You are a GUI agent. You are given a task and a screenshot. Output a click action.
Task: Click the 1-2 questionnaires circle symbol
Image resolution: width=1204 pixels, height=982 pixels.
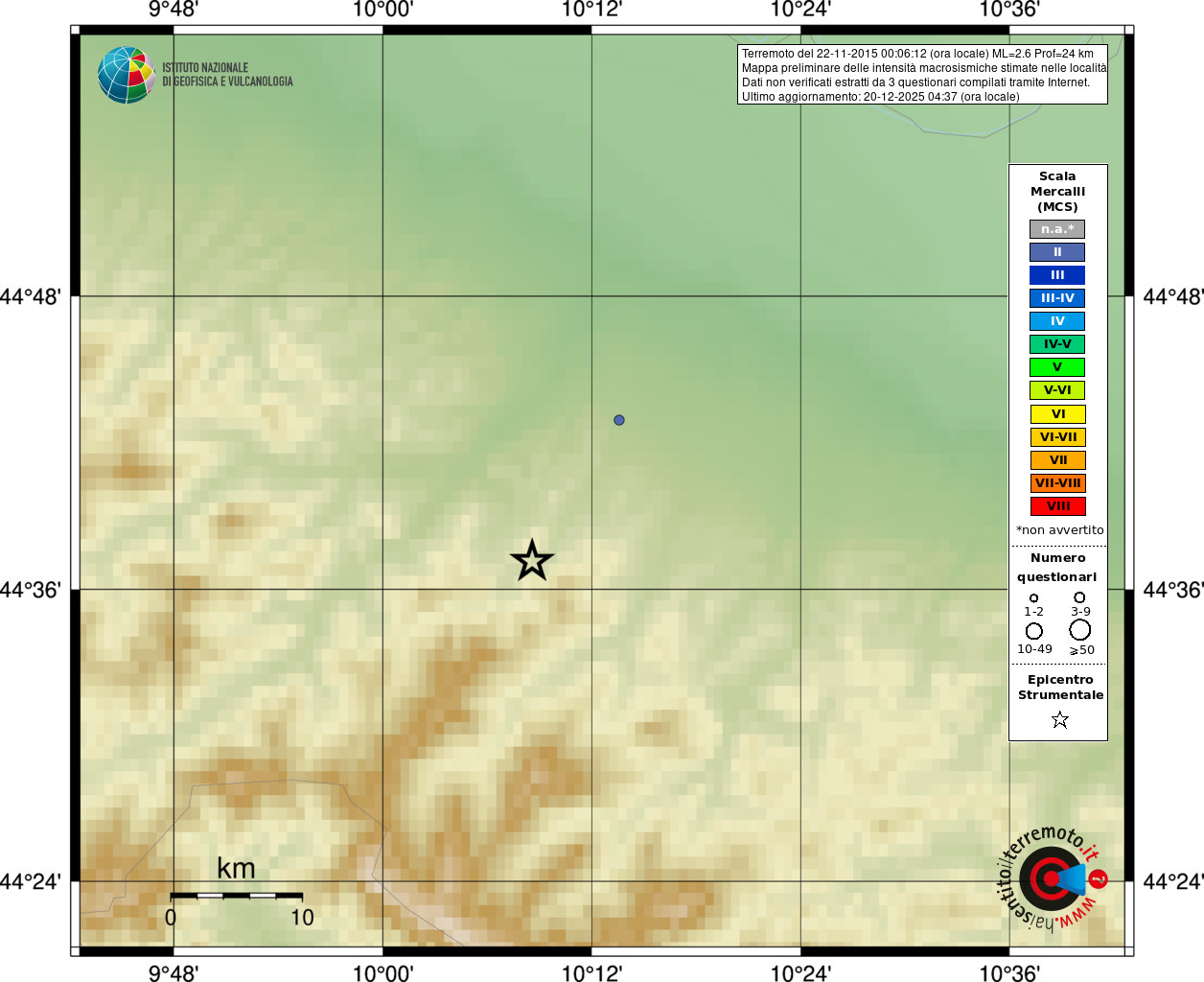(x=1033, y=597)
